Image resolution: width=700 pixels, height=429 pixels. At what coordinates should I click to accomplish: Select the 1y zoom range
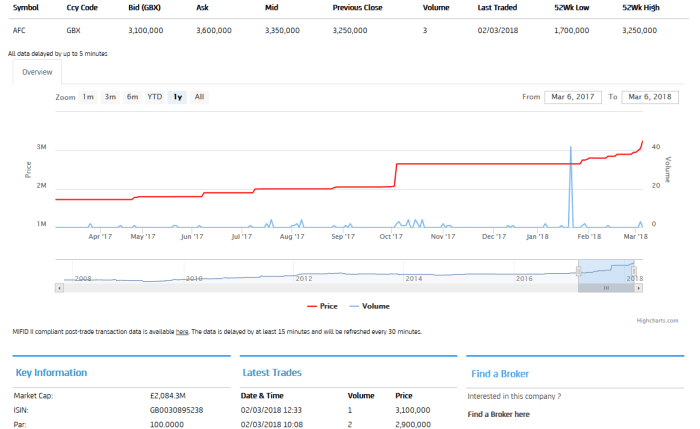[x=178, y=97]
